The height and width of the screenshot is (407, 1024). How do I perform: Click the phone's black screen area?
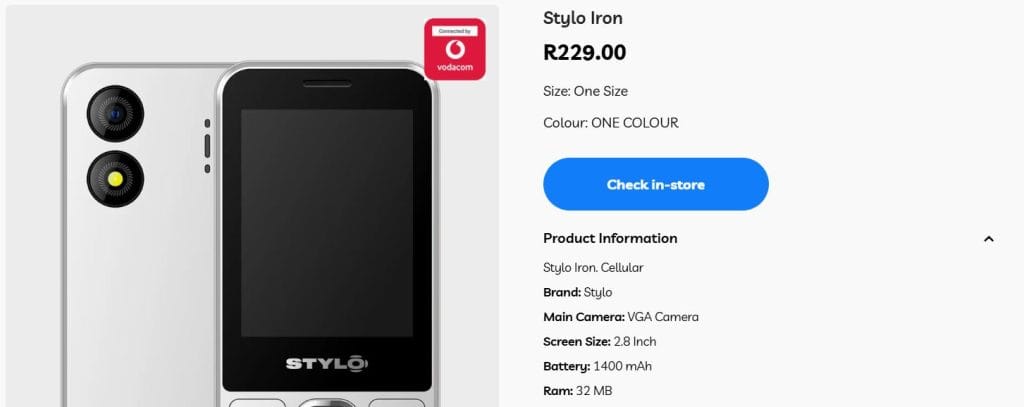(x=327, y=223)
